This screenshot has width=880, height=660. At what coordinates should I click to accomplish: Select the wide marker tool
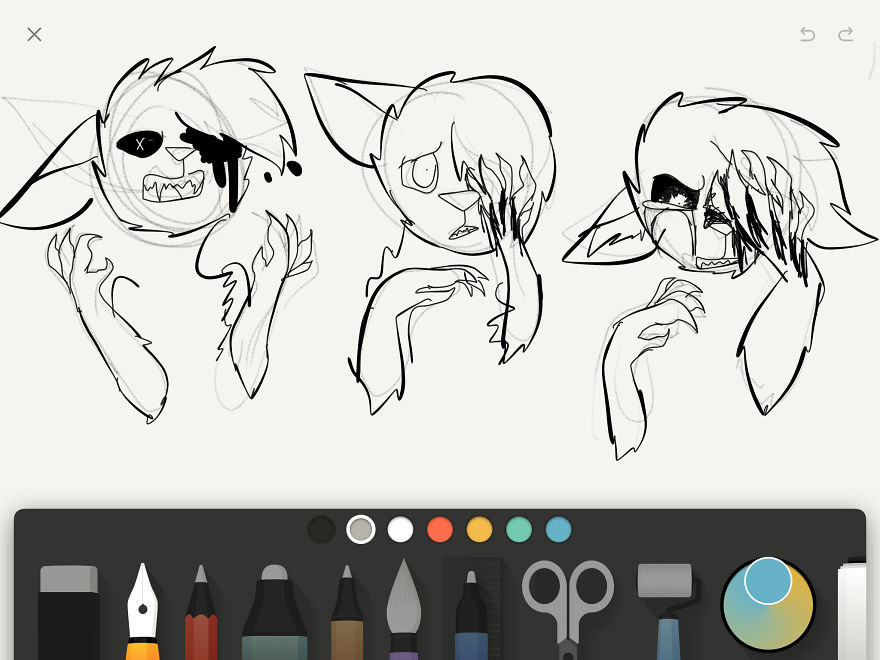pos(274,612)
